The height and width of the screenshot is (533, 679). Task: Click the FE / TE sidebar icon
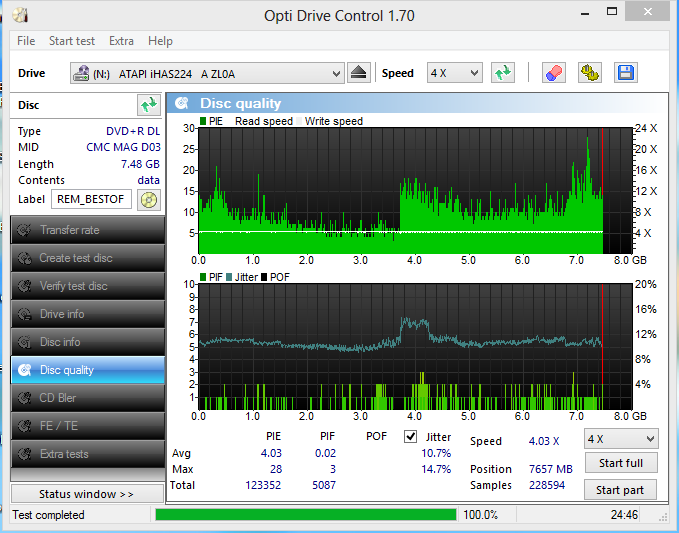point(25,426)
